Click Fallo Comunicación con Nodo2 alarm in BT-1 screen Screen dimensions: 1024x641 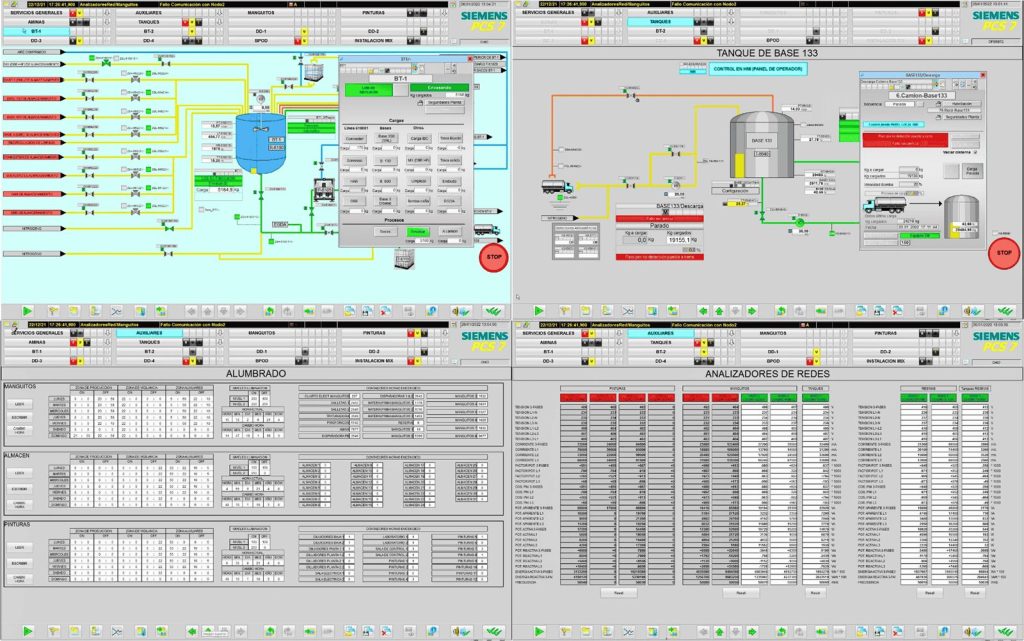pyautogui.click(x=193, y=4)
